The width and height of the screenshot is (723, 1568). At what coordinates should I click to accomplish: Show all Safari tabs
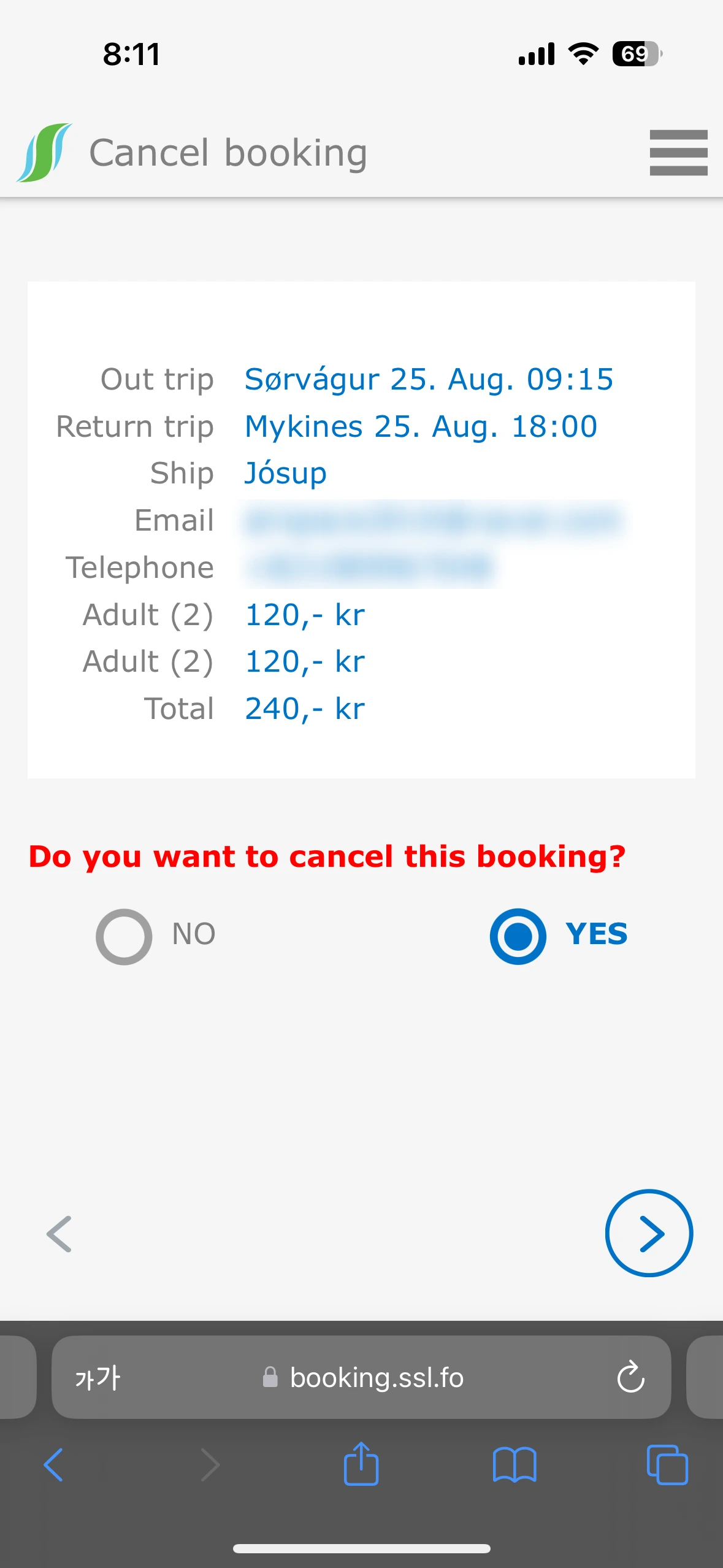(x=667, y=1465)
